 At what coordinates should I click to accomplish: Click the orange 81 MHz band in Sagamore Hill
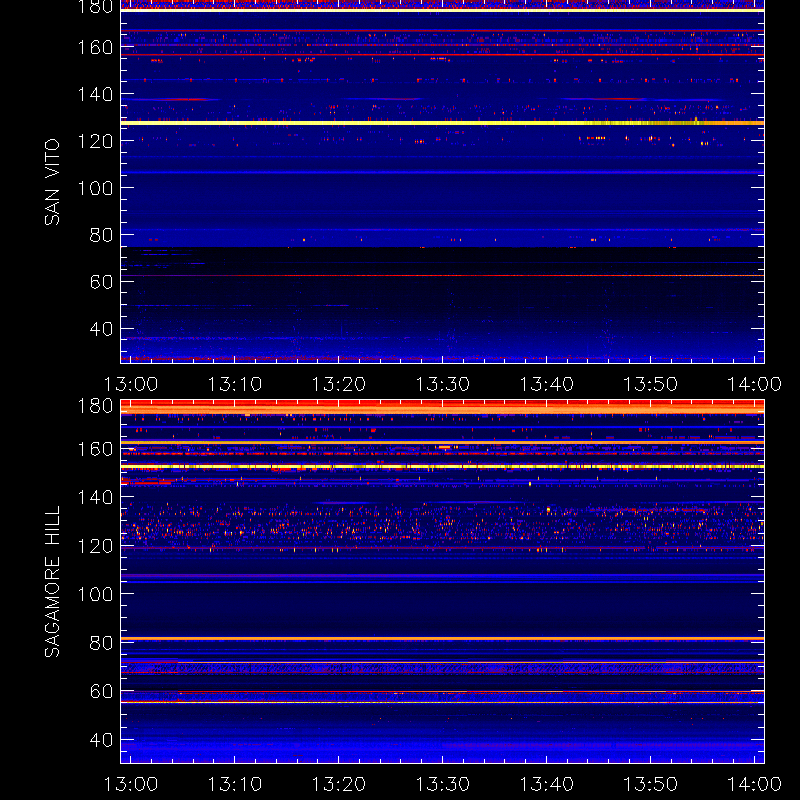442,638
